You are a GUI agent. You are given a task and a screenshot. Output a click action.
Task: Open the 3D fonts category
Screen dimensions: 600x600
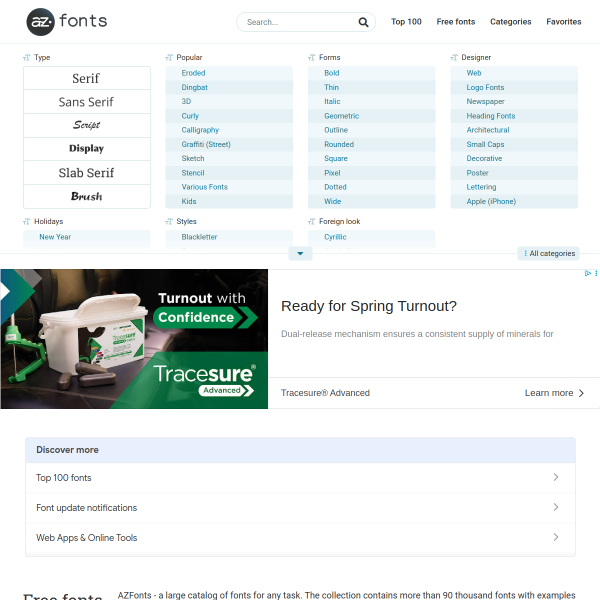tap(229, 101)
